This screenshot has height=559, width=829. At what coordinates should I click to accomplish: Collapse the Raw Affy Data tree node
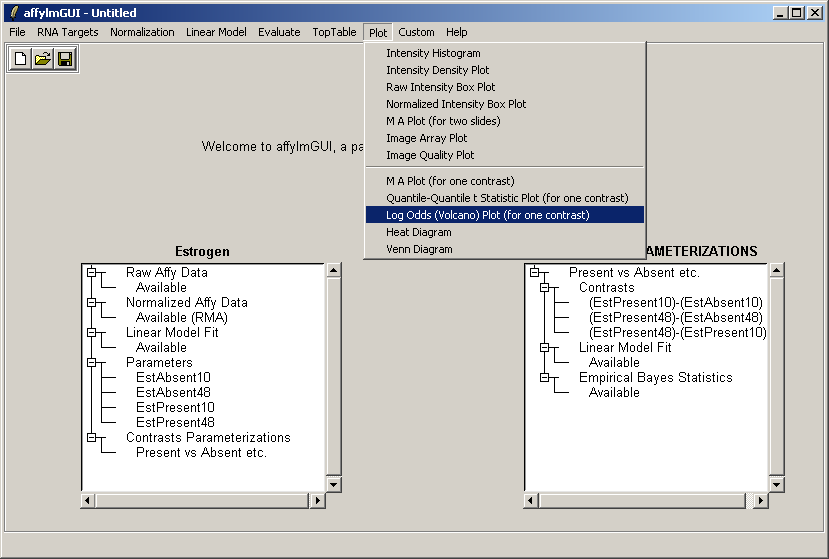point(91,272)
